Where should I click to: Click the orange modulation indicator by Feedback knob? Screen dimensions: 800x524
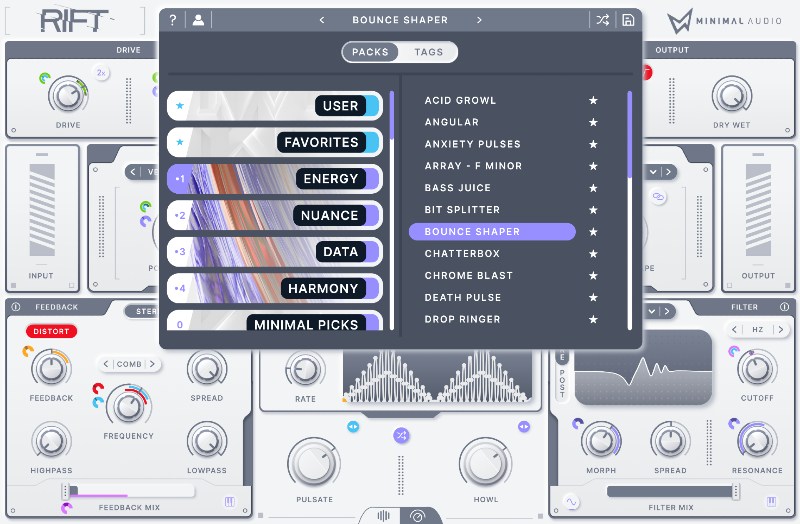28,351
